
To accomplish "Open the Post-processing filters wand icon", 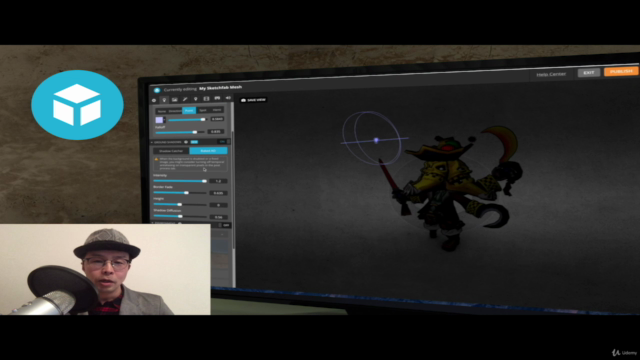I will (x=185, y=99).
